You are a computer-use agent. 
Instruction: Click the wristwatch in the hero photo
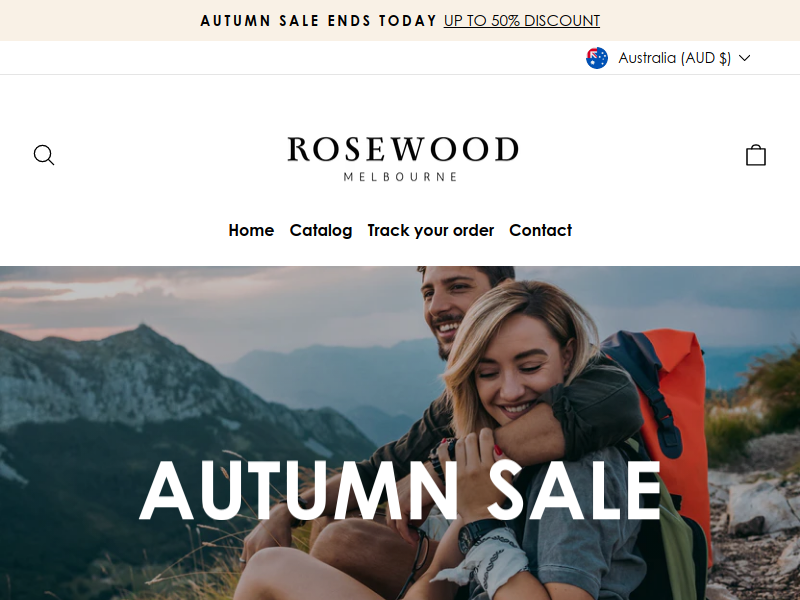pyautogui.click(x=477, y=535)
